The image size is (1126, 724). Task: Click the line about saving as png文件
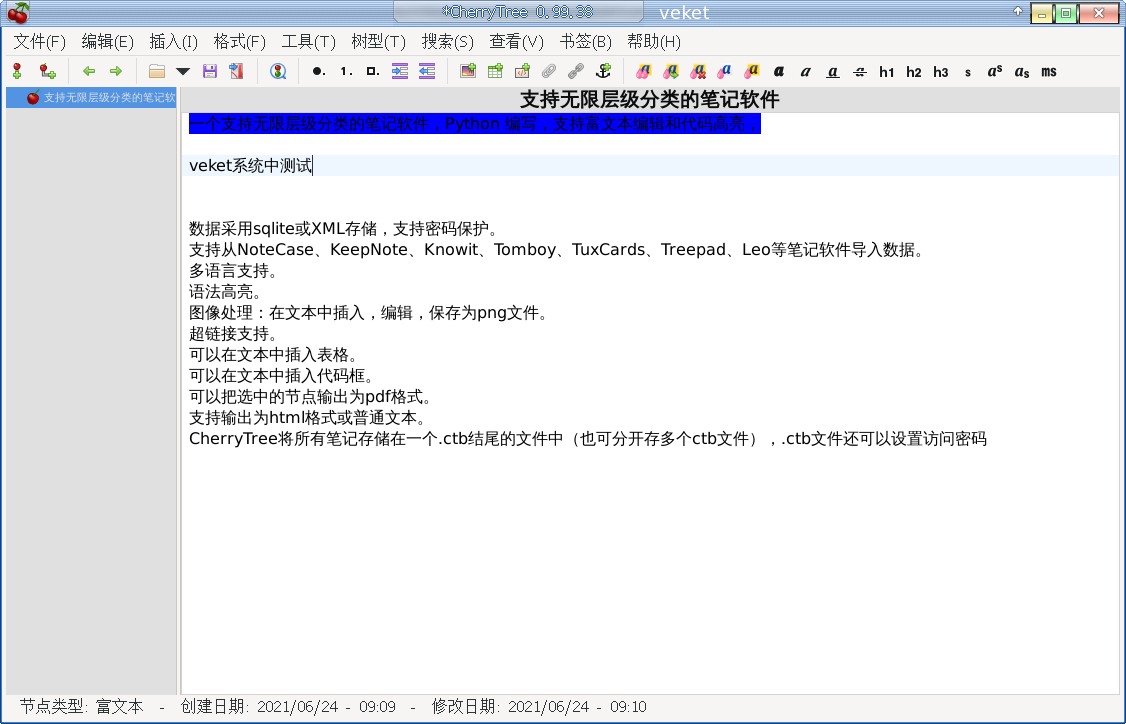click(x=369, y=313)
